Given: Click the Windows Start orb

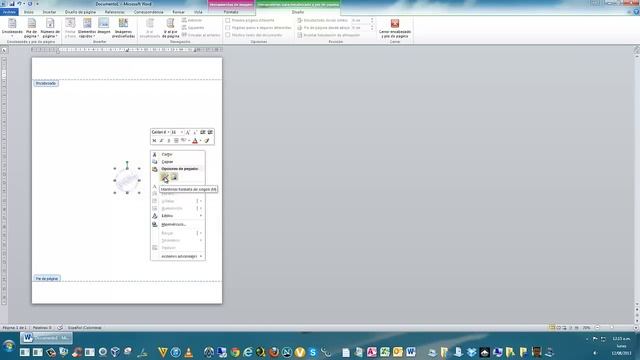Looking at the screenshot, I should [9, 346].
